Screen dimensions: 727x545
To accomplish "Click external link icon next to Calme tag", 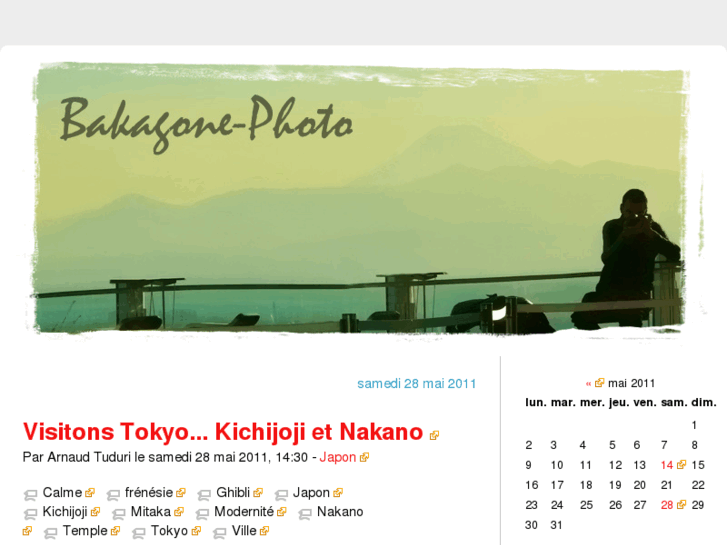I will click(90, 493).
